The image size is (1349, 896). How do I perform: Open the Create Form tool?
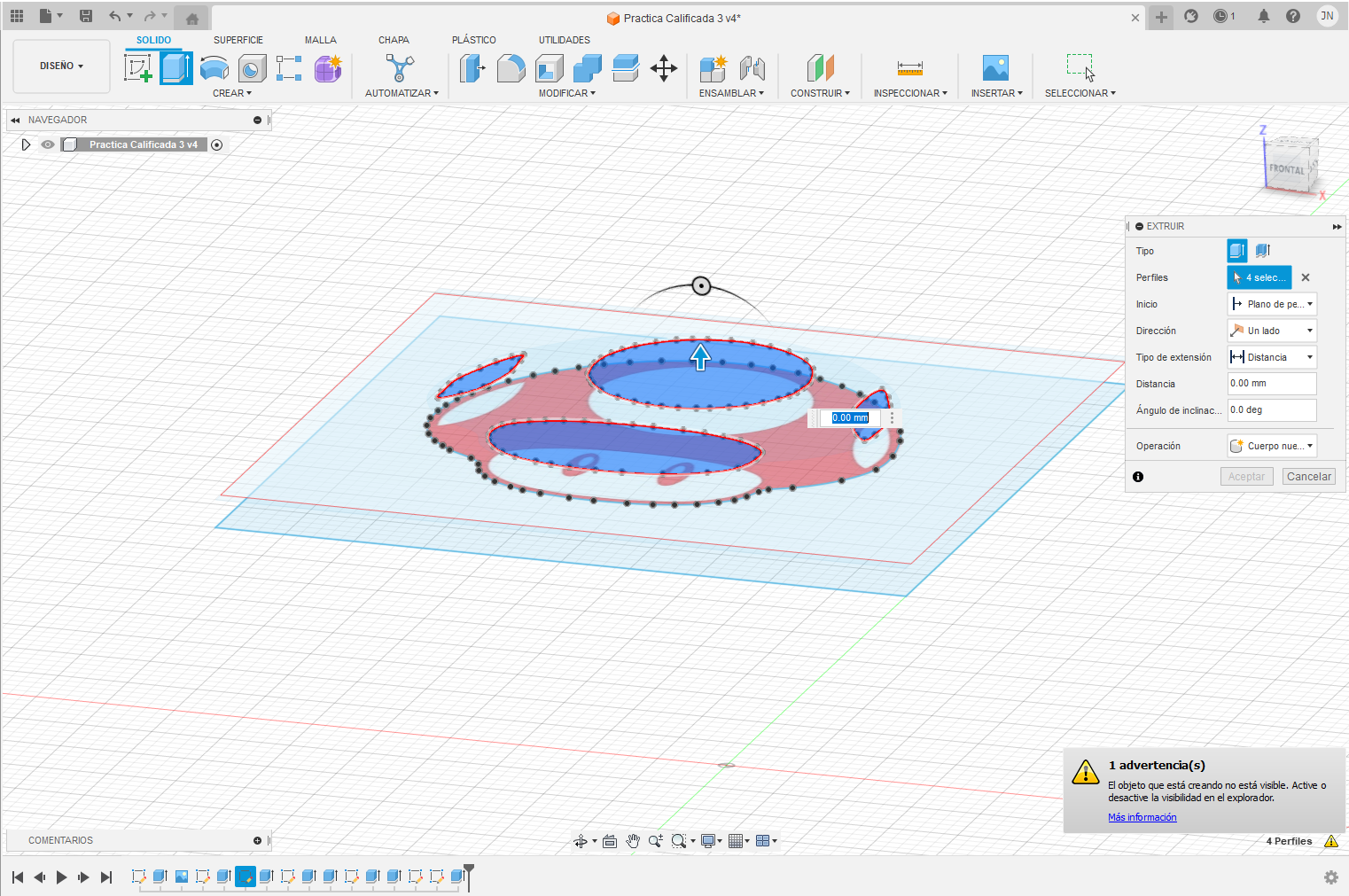pos(328,68)
